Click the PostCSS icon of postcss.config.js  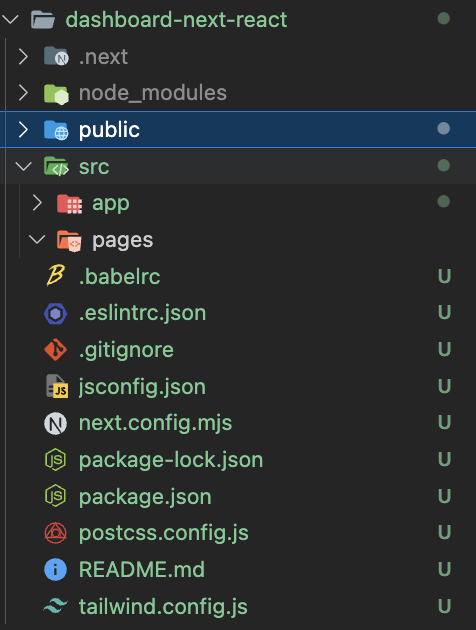[x=55, y=533]
